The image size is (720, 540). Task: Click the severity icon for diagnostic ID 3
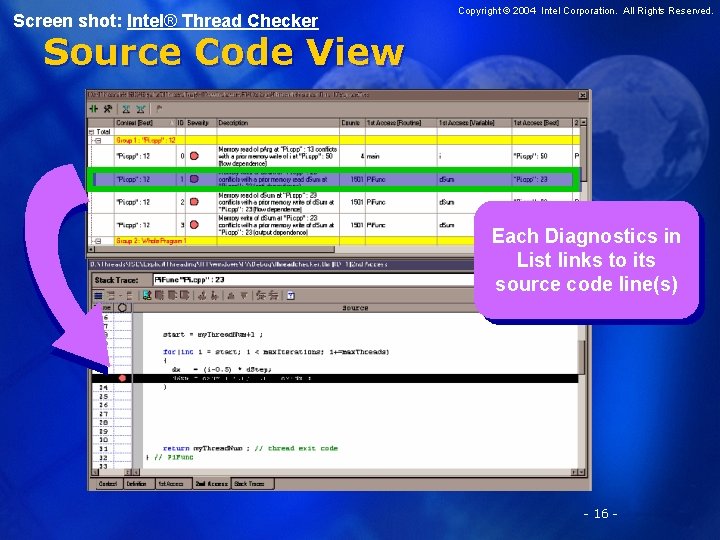tap(194, 225)
